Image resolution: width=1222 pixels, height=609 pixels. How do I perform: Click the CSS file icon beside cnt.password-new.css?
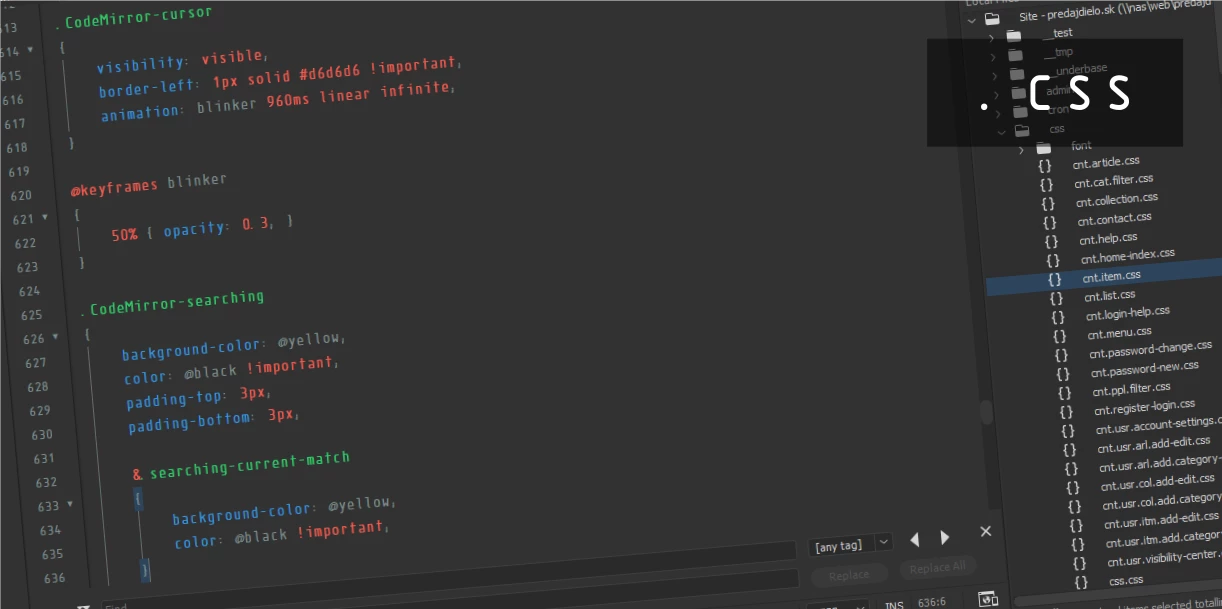(x=1064, y=374)
